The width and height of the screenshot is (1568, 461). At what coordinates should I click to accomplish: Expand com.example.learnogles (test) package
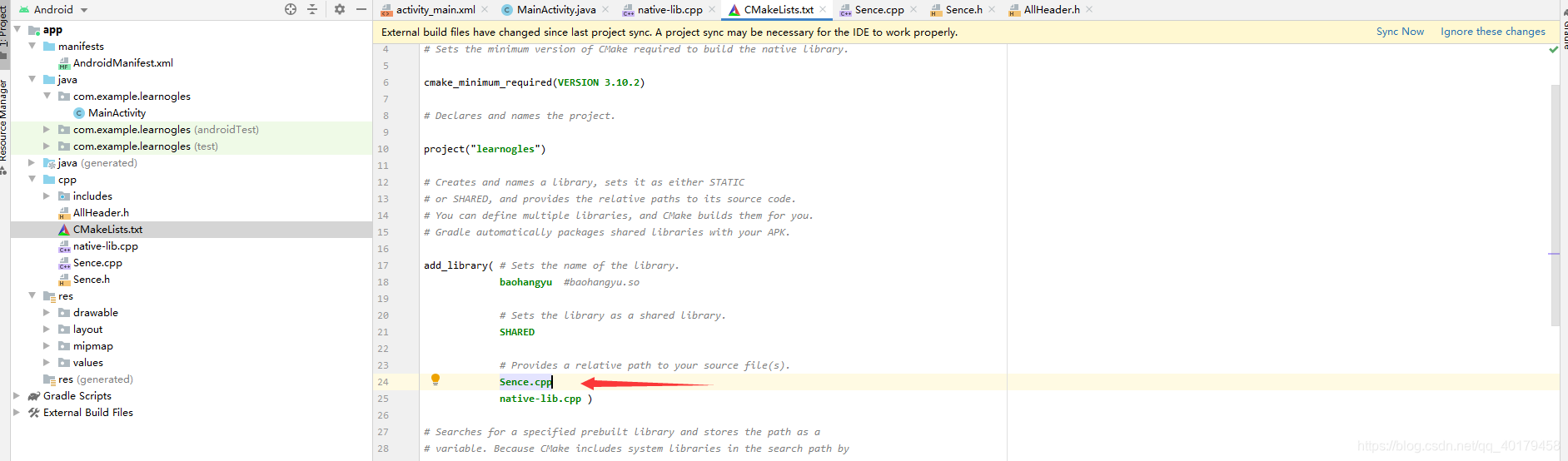47,146
